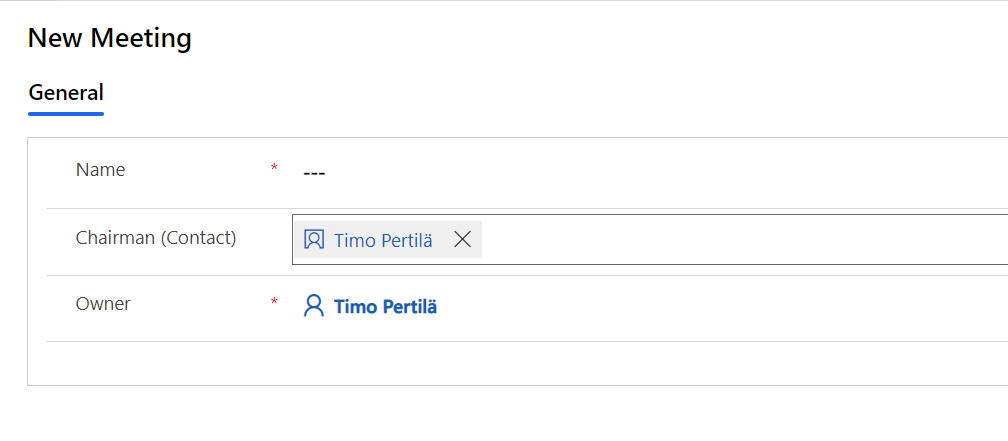This screenshot has height=441, width=1008.
Task: Click blank space right of Name dashes
Action: [650, 173]
